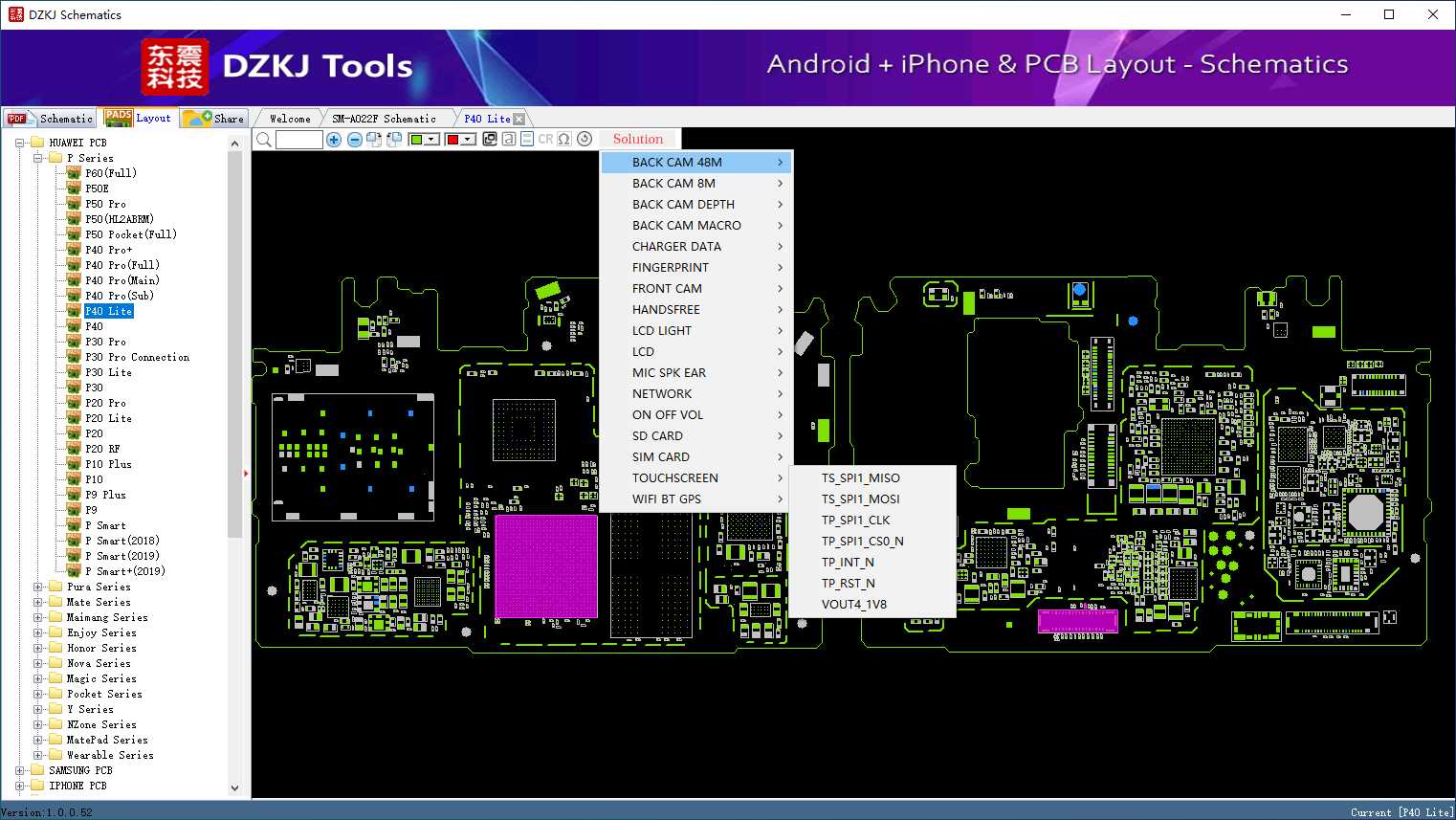The image size is (1456, 820).
Task: Zoom in with the blue plus icon
Action: (334, 140)
